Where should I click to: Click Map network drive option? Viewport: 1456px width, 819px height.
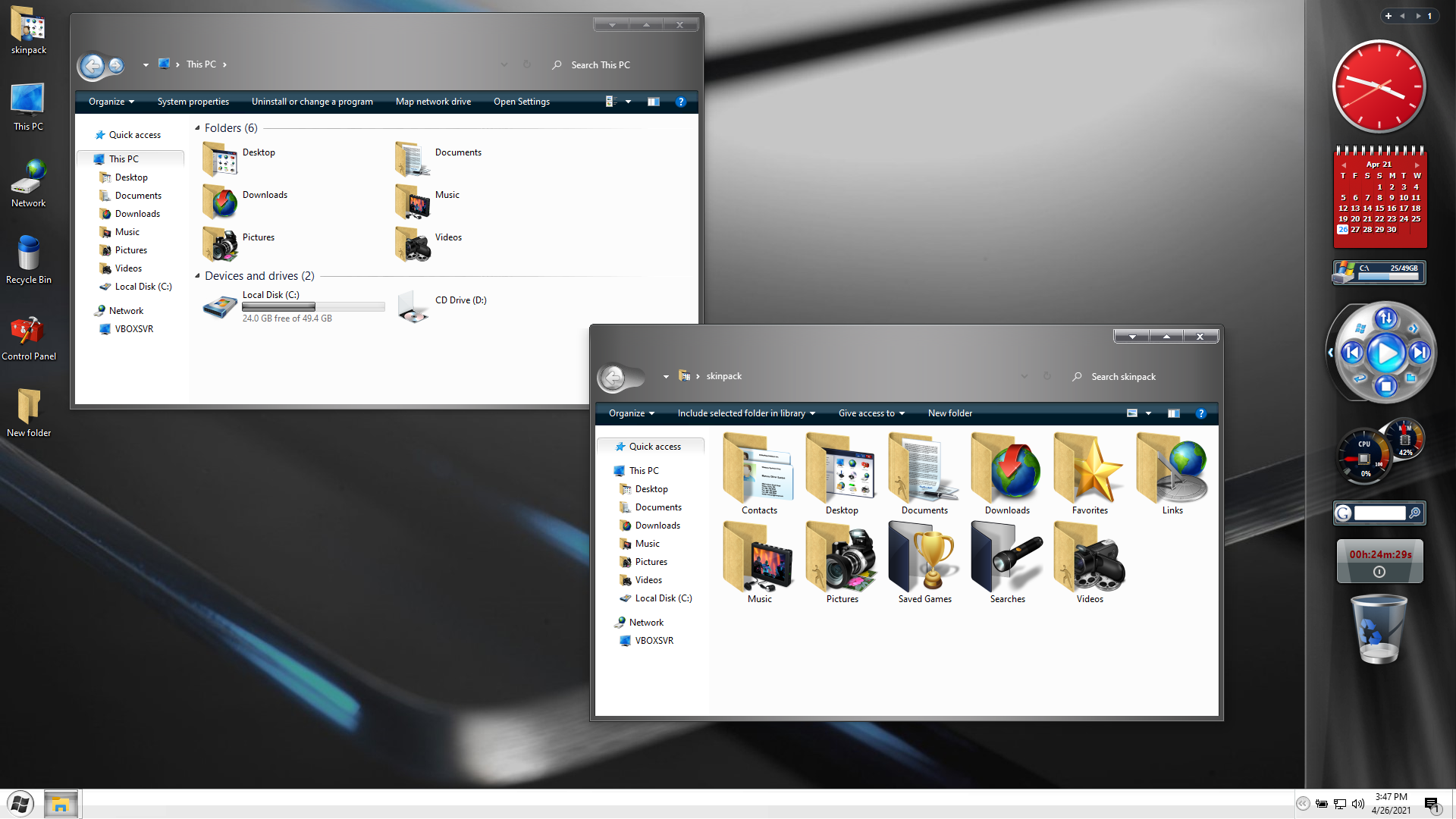click(433, 102)
